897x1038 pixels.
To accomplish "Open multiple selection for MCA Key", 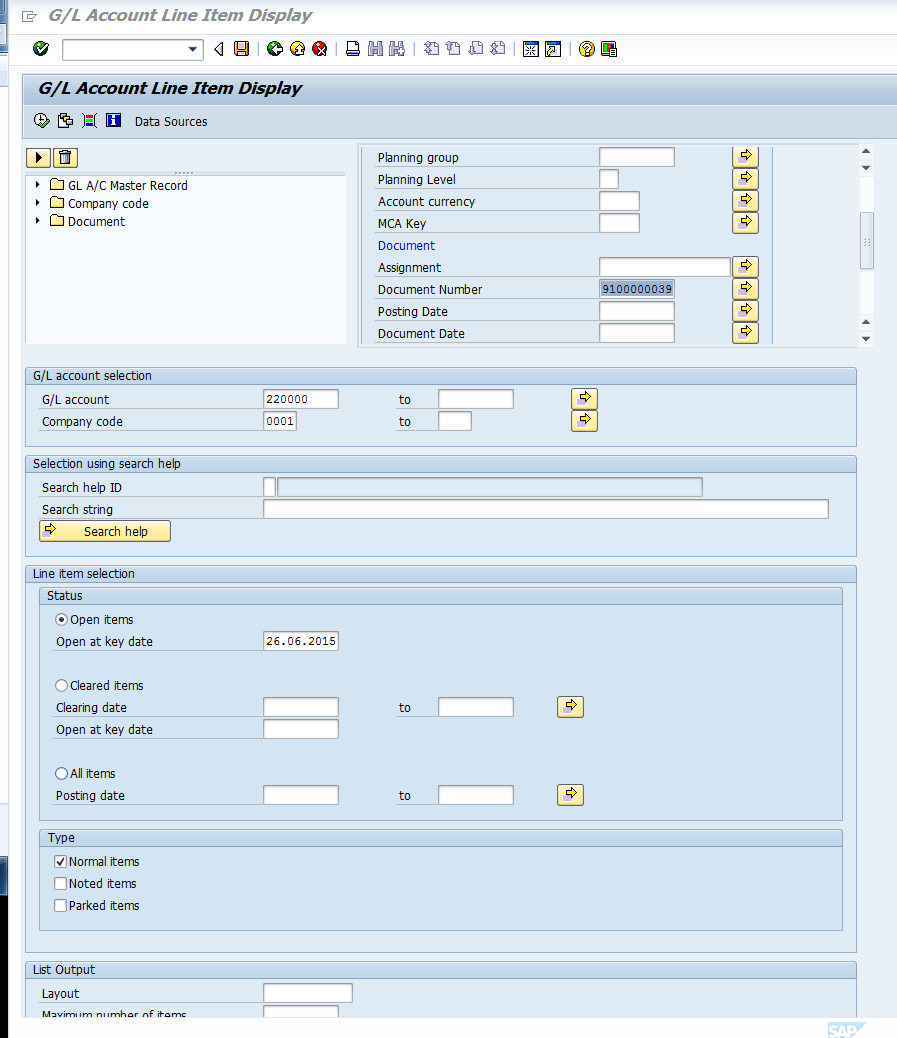I will point(745,223).
